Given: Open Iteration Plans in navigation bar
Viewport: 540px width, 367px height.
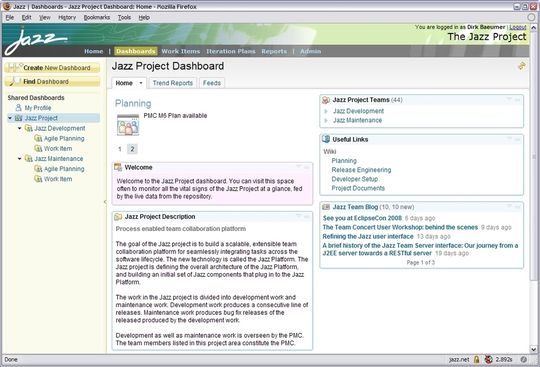Looking at the screenshot, I should point(231,51).
